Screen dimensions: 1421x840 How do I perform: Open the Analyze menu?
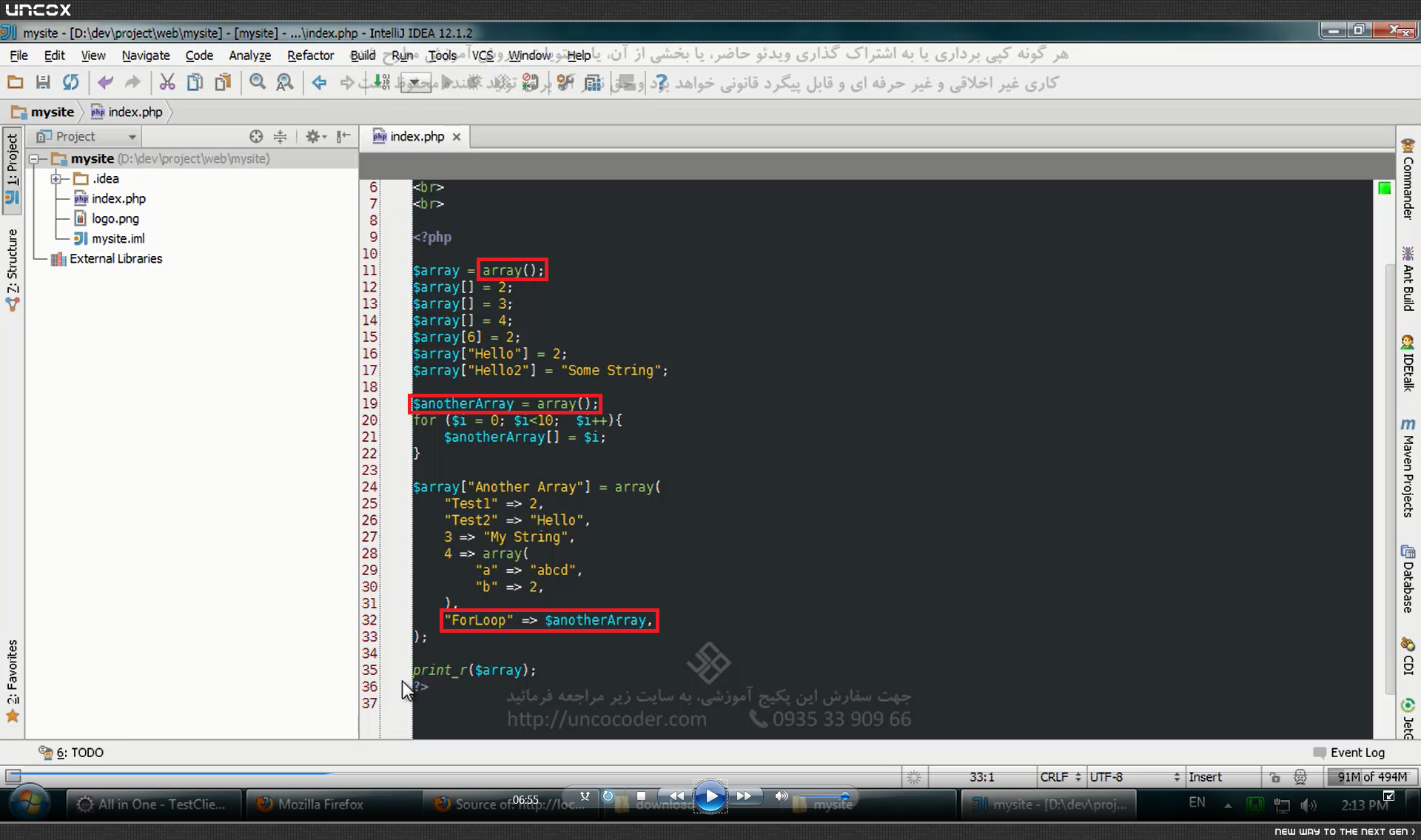(x=249, y=56)
